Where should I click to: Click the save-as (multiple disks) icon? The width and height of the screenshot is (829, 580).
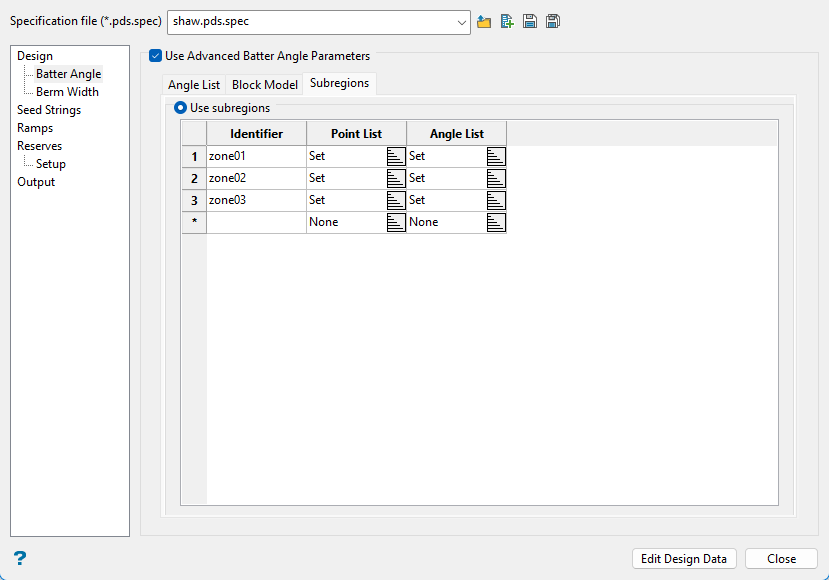click(552, 21)
